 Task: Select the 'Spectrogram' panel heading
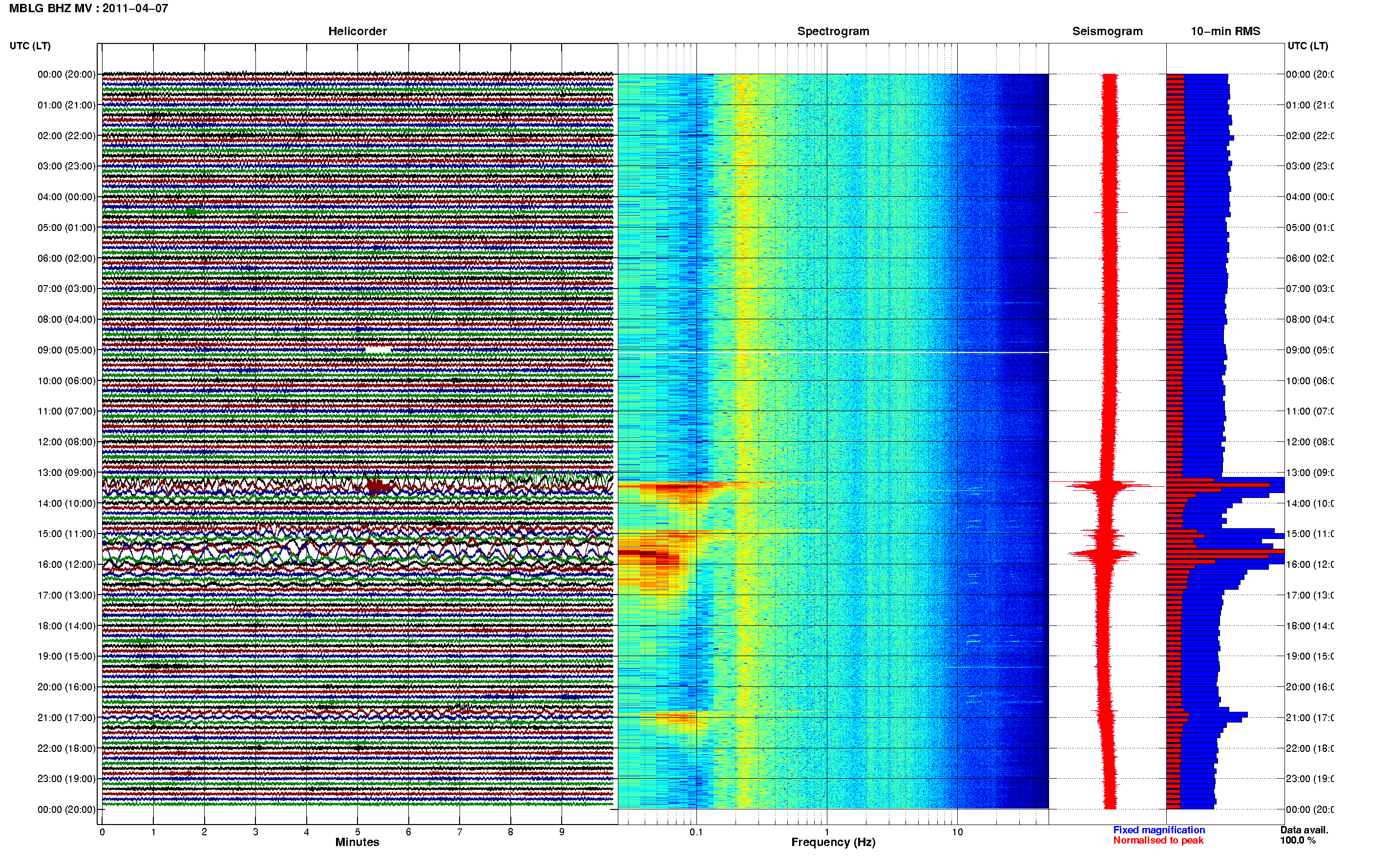833,31
